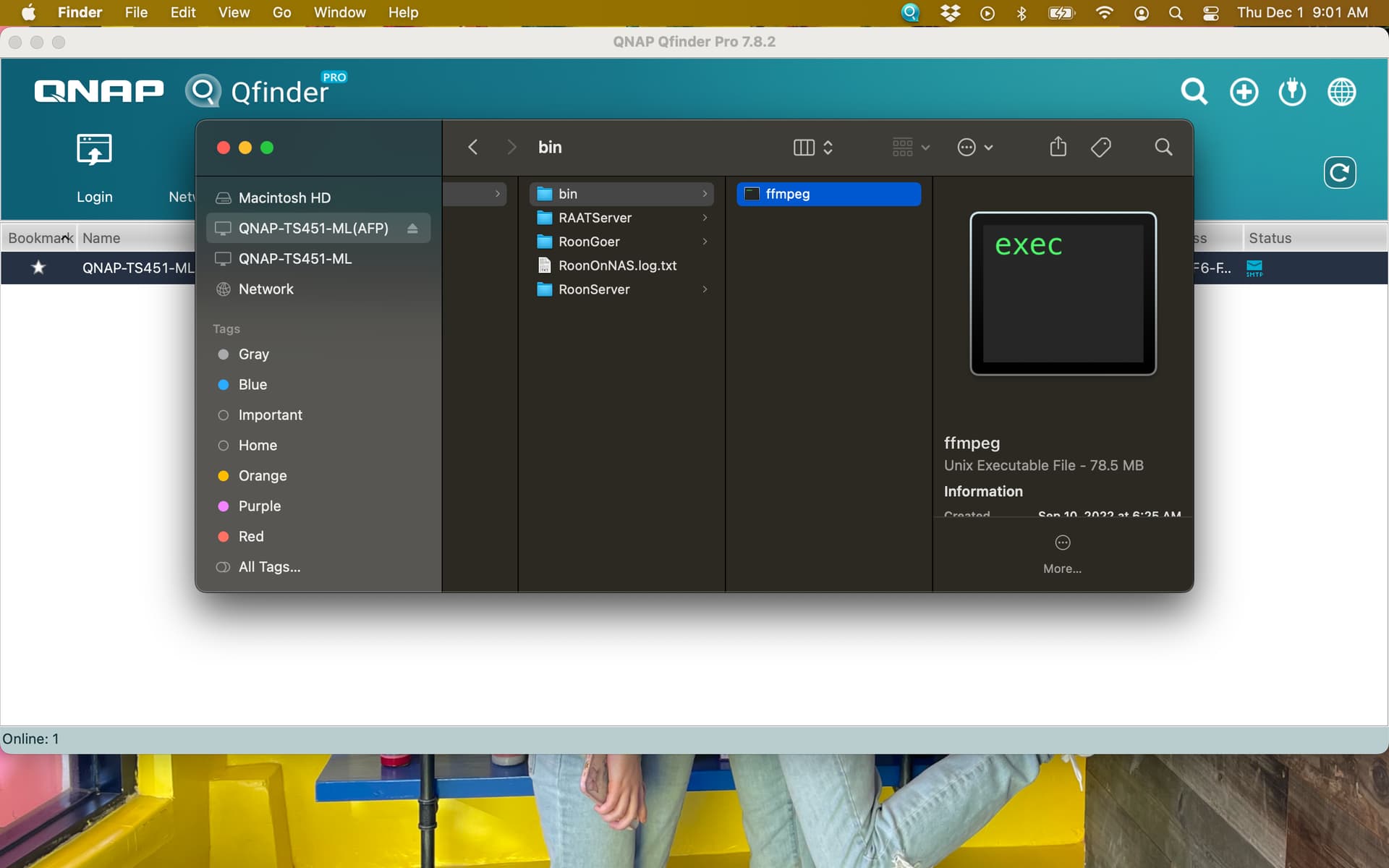Sort Qfinder list by Bookmark column

(40, 238)
